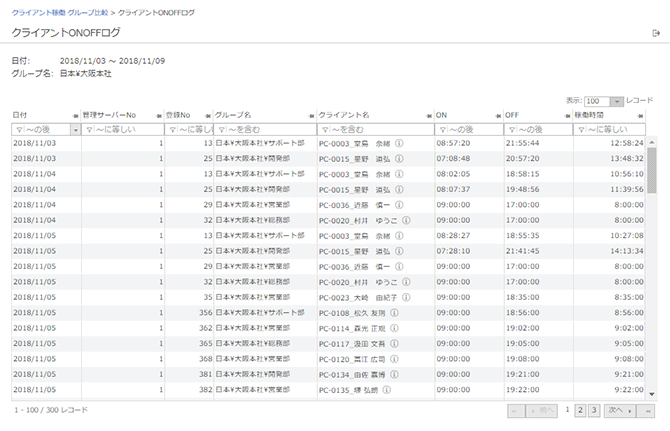This screenshot has height=431, width=670.
Task: Open the date picker dropdown in 日付 filter
Action: [x=76, y=129]
